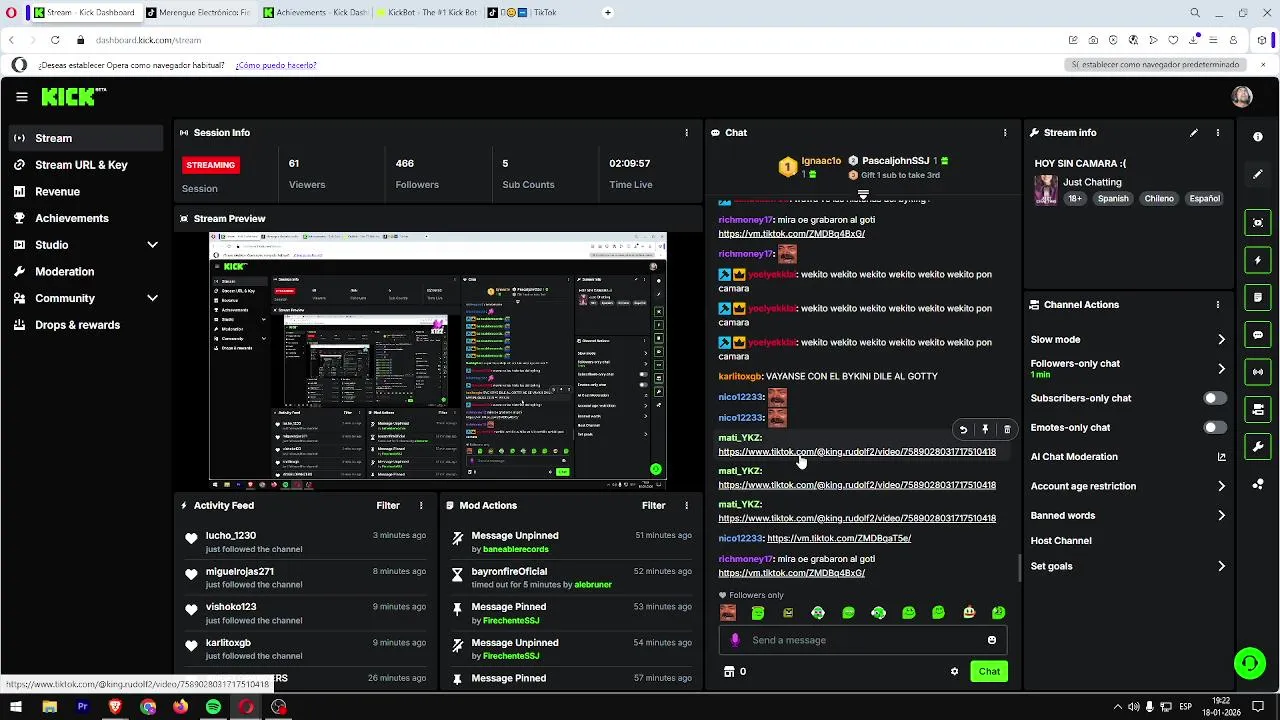This screenshot has width=1280, height=720.
Task: Edit stream info via pencil icon in panel
Action: (1194, 133)
